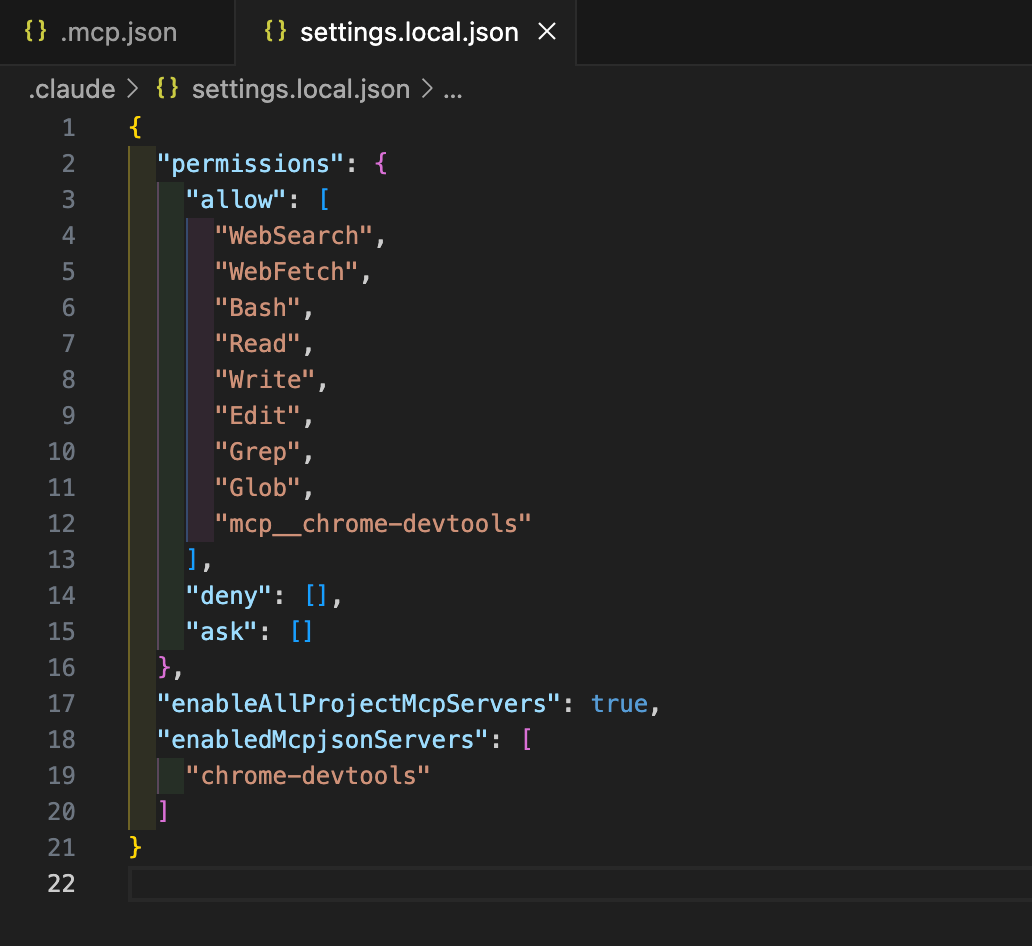Click the true value of enableAllProjectMcpServers
This screenshot has width=1032, height=946.
[x=619, y=703]
